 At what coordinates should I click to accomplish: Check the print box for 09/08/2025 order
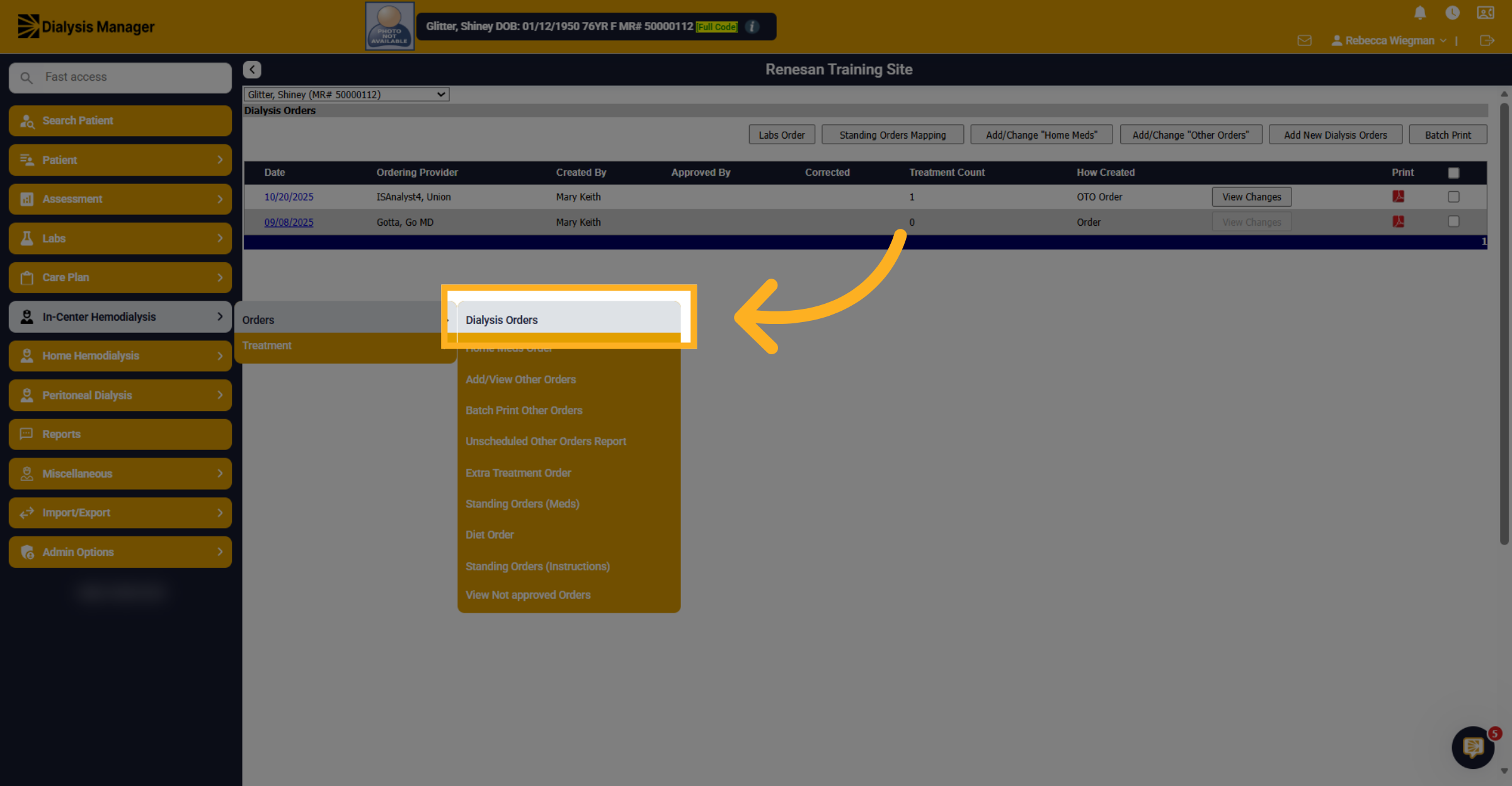pos(1453,221)
